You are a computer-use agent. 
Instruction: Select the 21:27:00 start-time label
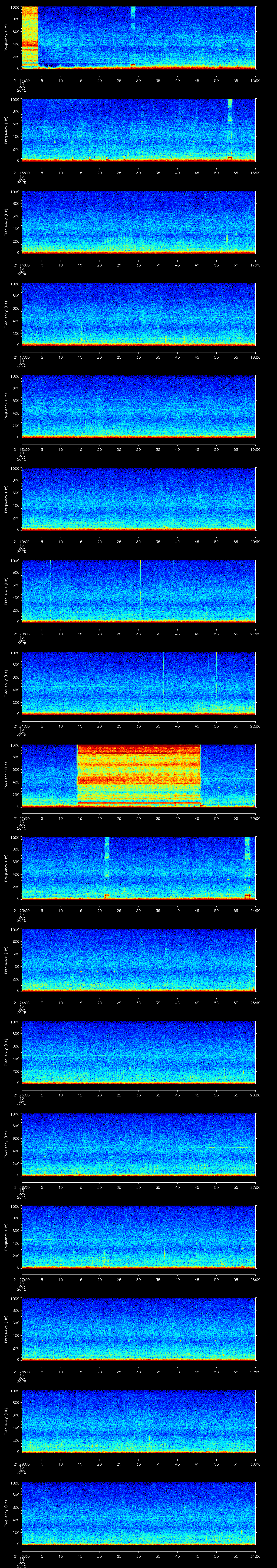pos(21,1279)
